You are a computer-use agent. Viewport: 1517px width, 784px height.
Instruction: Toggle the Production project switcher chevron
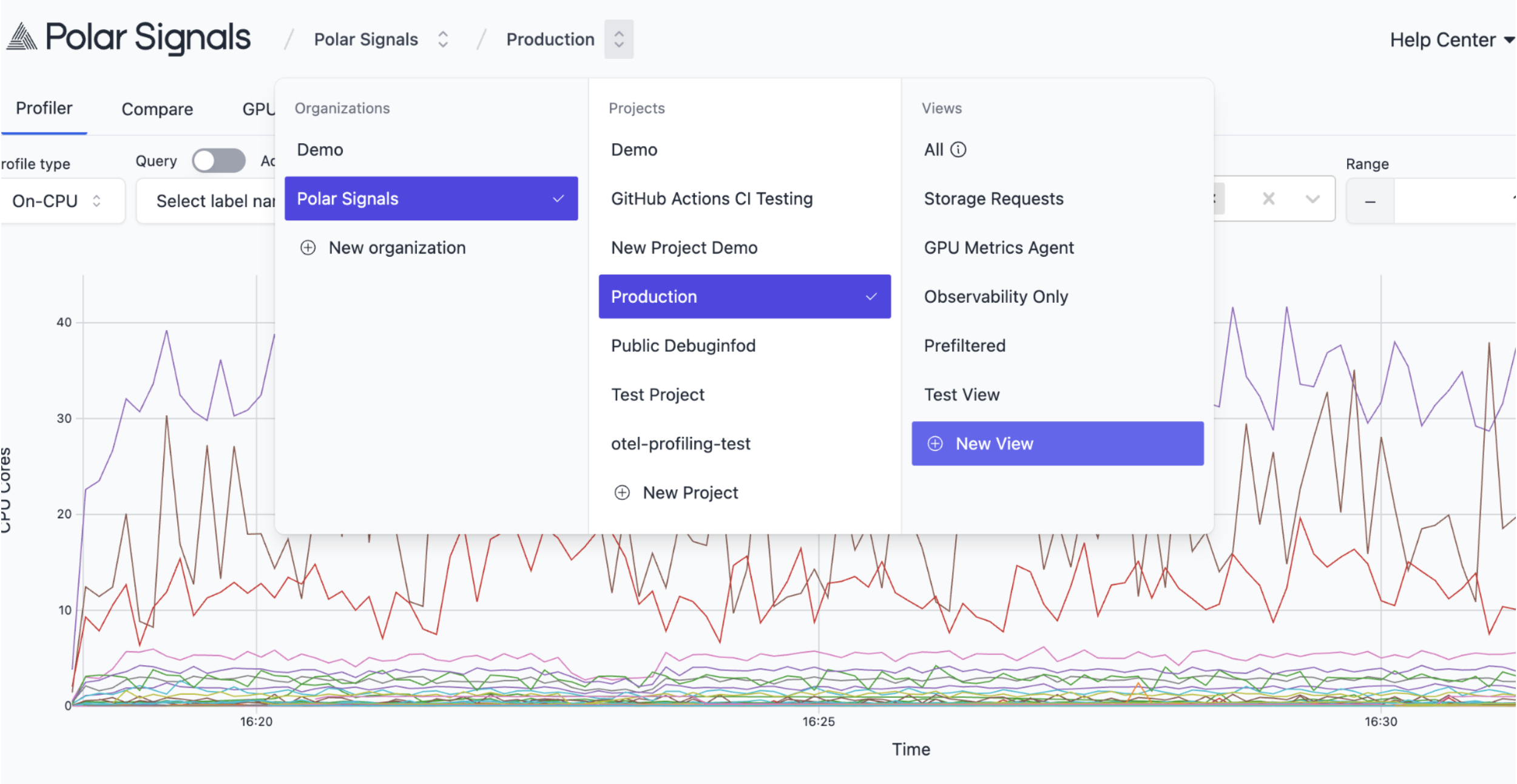tap(618, 39)
